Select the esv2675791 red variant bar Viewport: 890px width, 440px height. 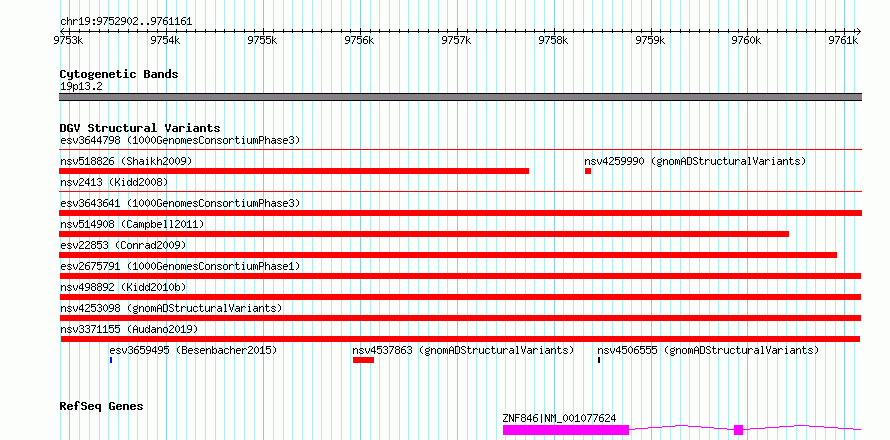(460, 276)
